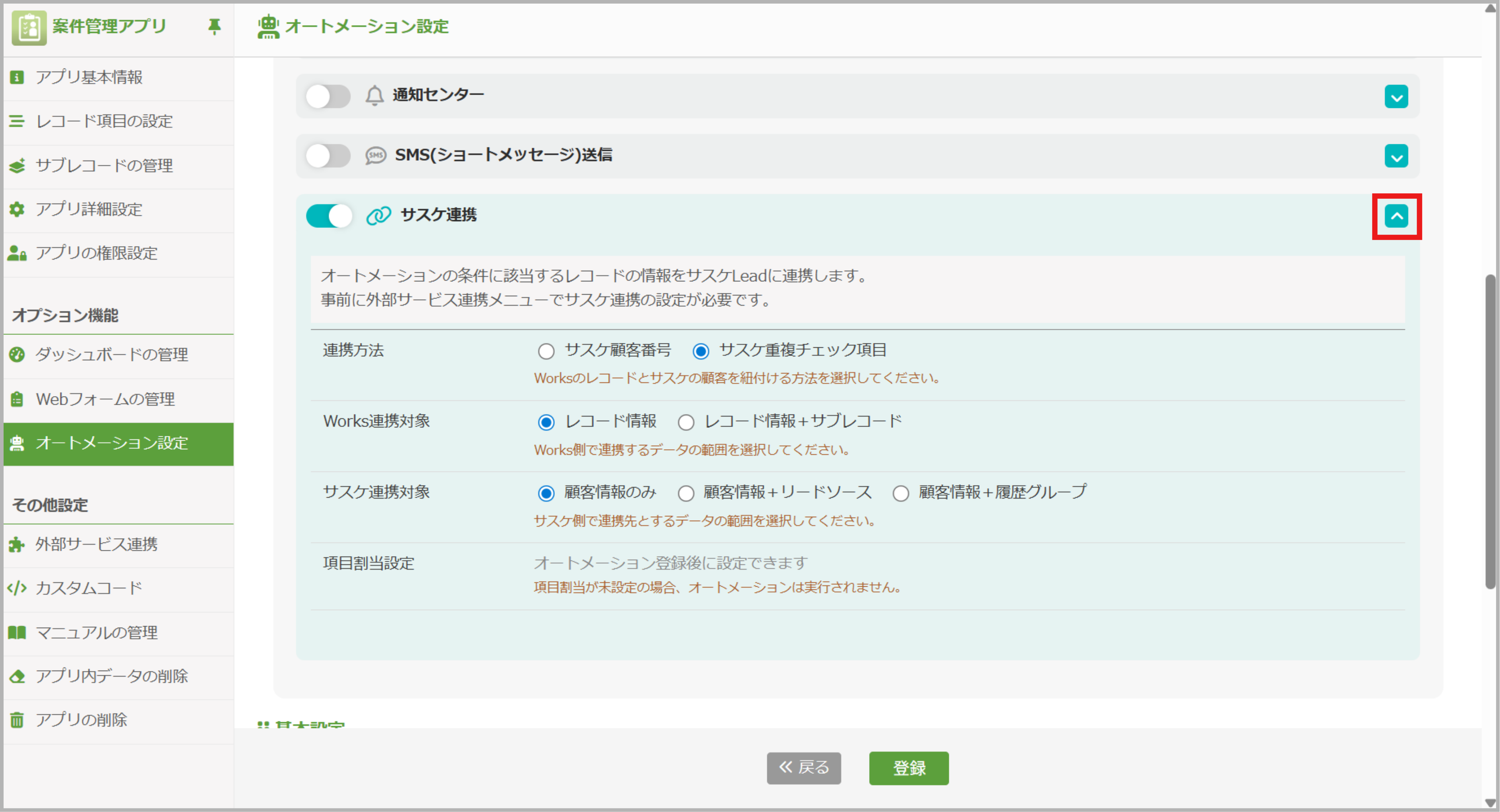Click the 戻る back button
The width and height of the screenshot is (1500, 812).
click(x=803, y=768)
